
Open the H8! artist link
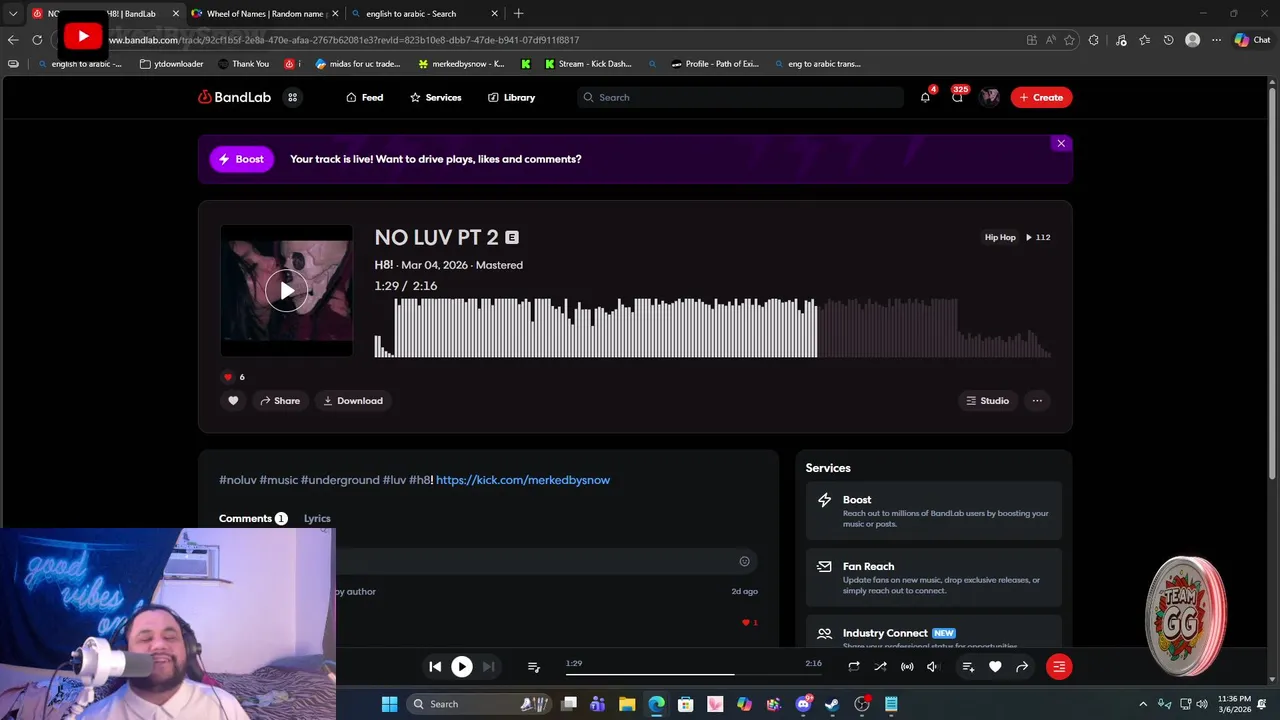coord(384,265)
